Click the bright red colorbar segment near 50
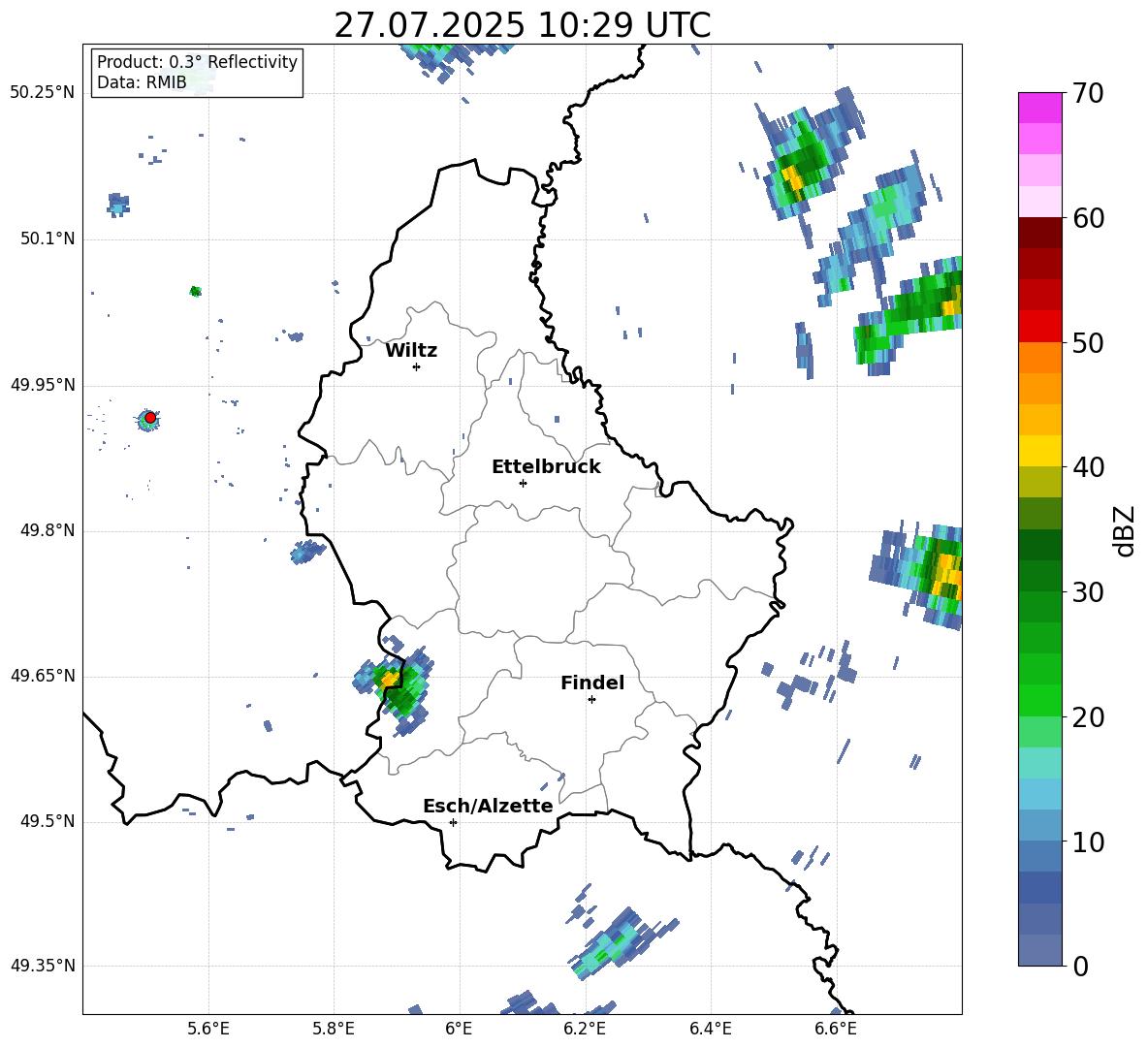 pos(1039,326)
